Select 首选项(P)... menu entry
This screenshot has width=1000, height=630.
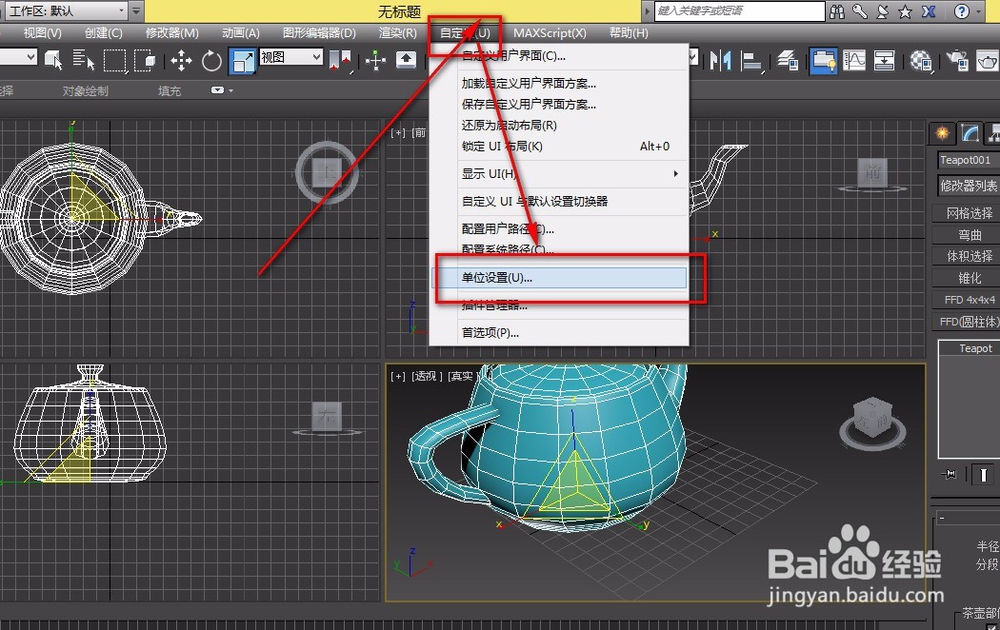560,332
